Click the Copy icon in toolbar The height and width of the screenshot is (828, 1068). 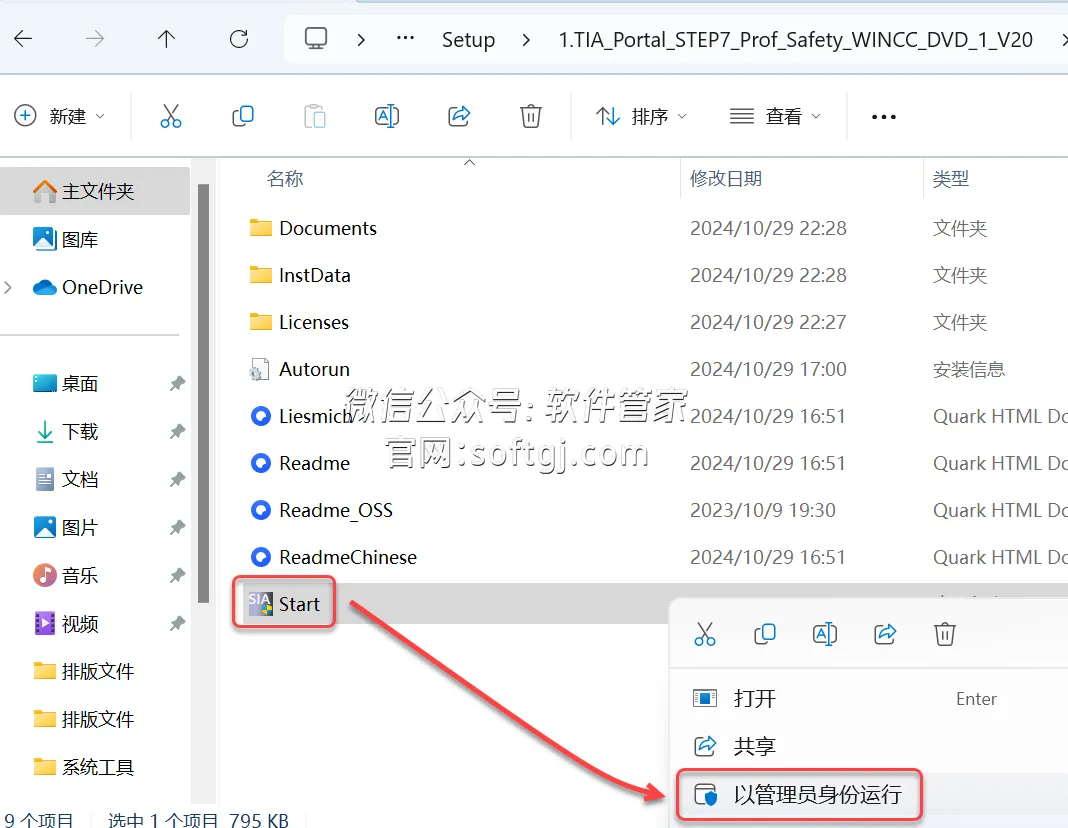242,116
